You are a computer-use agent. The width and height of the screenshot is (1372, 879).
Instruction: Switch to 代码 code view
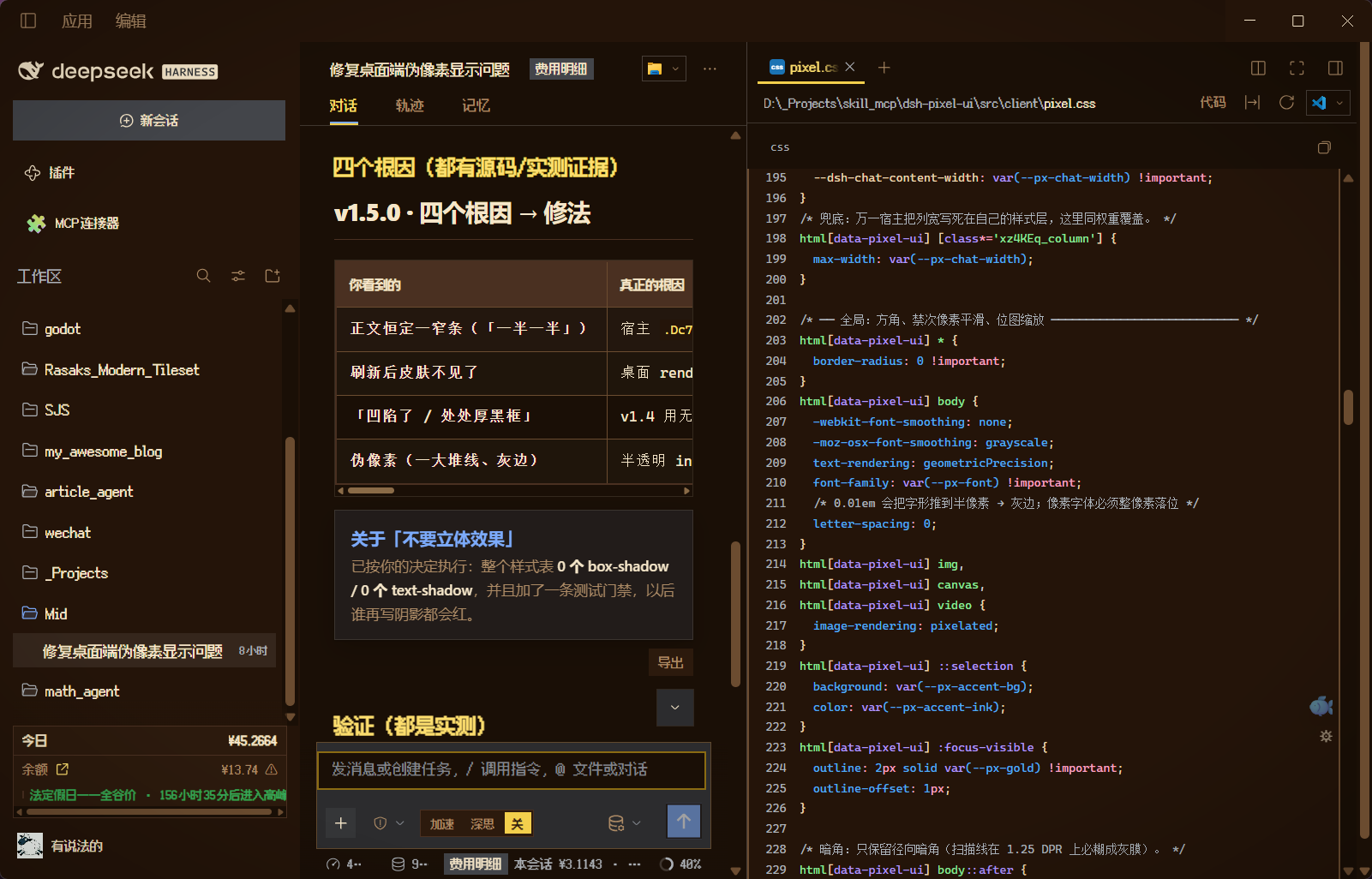(x=1213, y=103)
